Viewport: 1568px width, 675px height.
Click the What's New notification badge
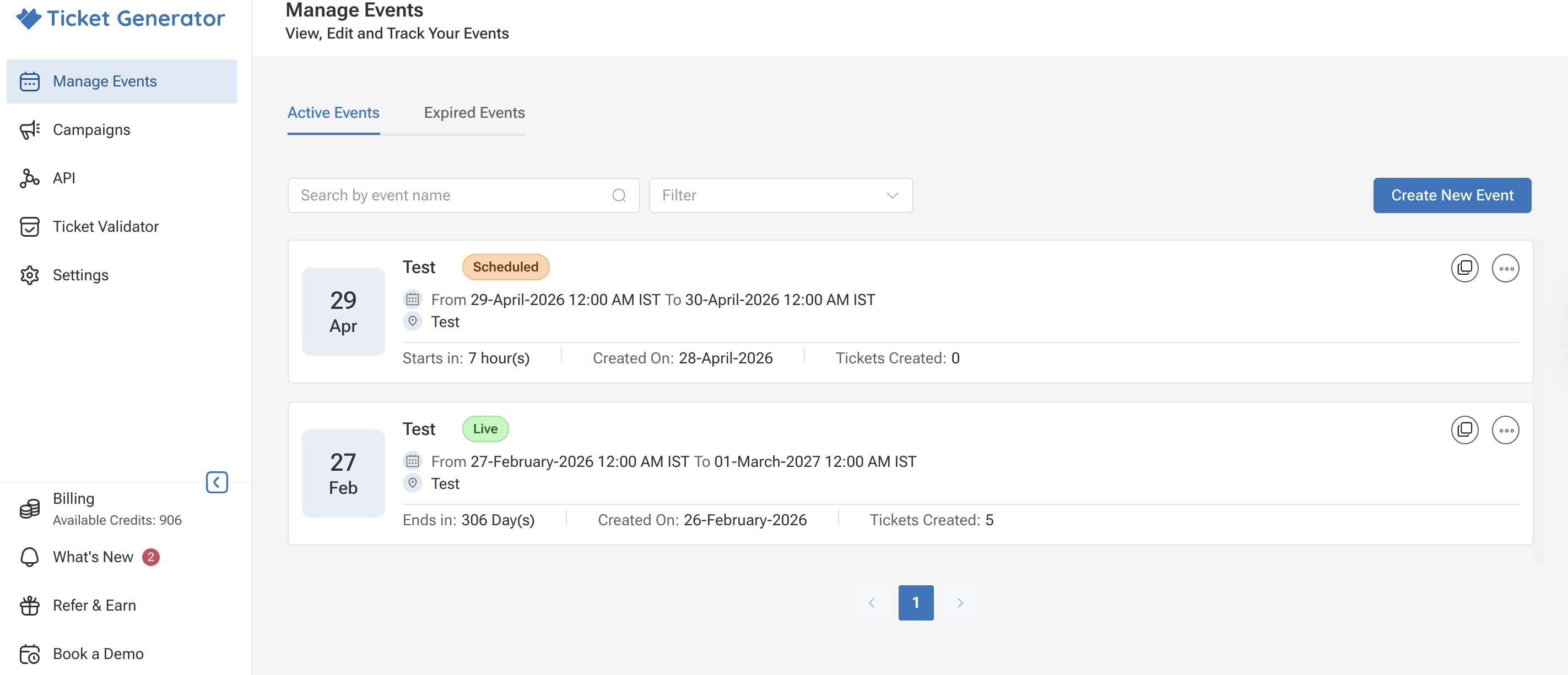pos(151,557)
